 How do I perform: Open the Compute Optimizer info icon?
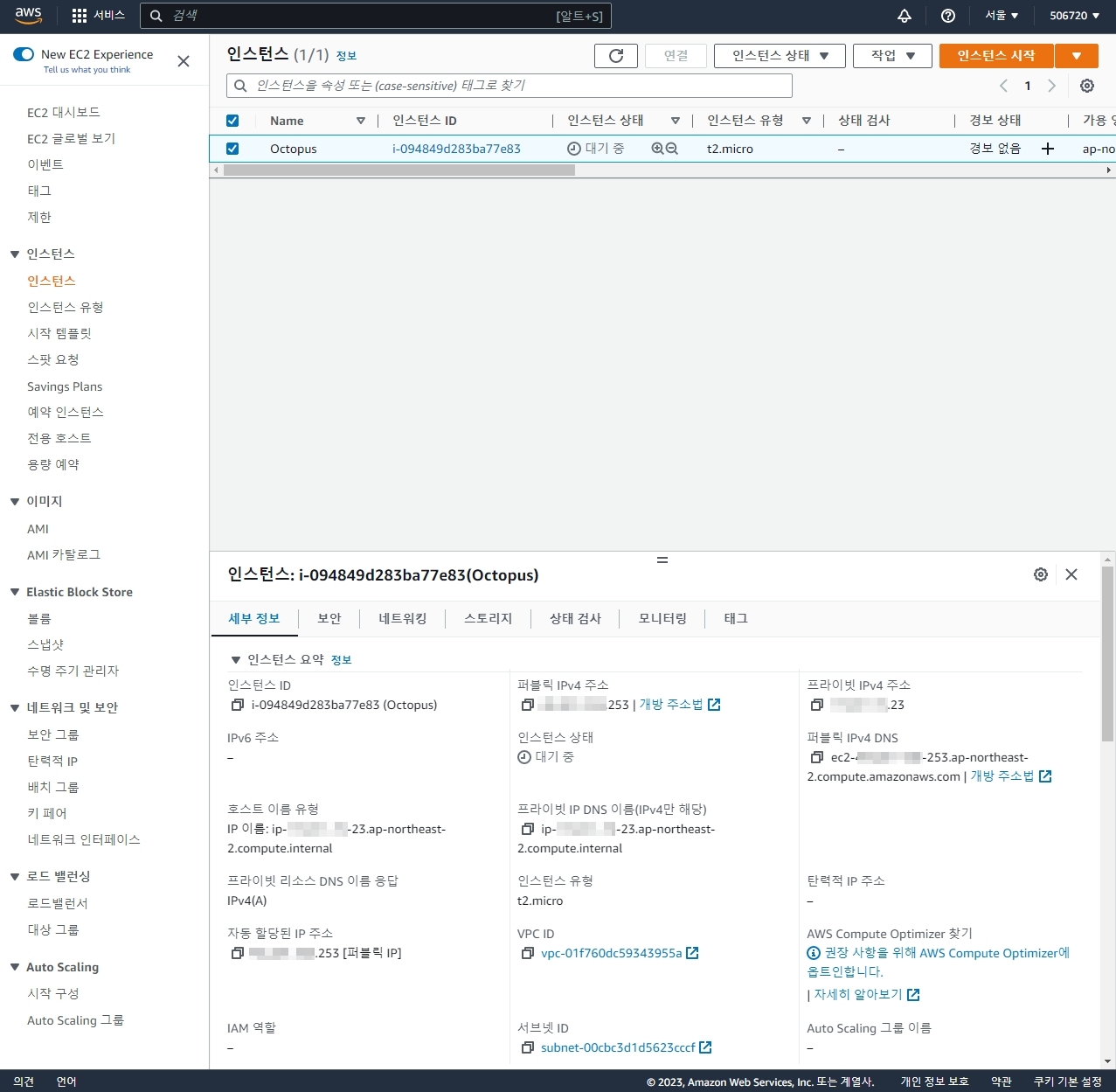pyautogui.click(x=814, y=953)
